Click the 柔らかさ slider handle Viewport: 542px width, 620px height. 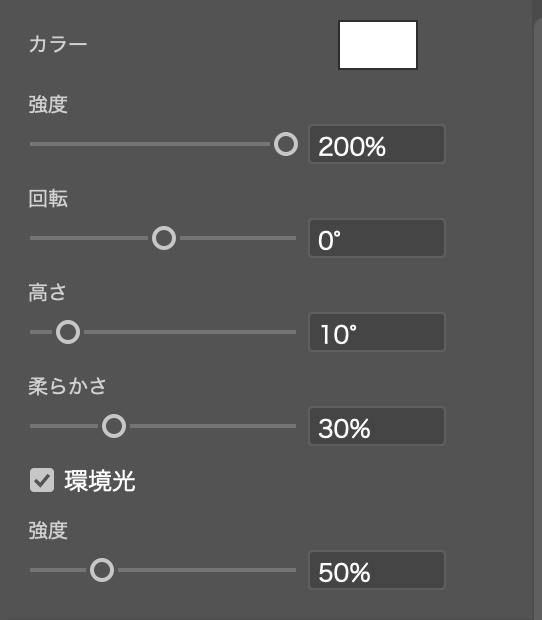[114, 426]
